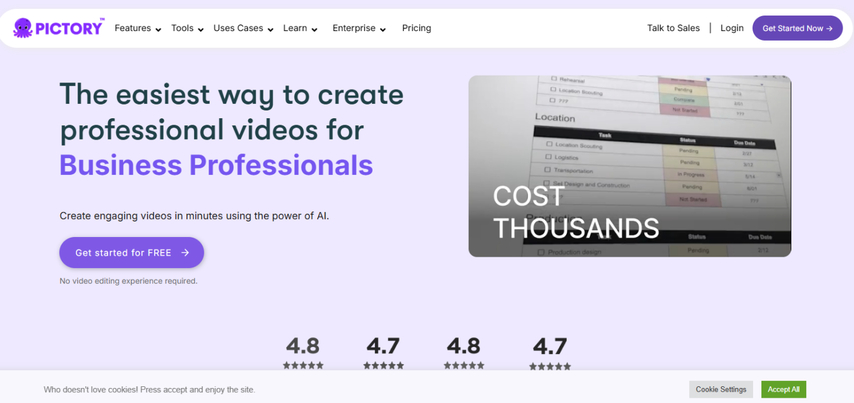Viewport: 854px width, 403px height.
Task: Open the Tools menu
Action: pyautogui.click(x=182, y=28)
